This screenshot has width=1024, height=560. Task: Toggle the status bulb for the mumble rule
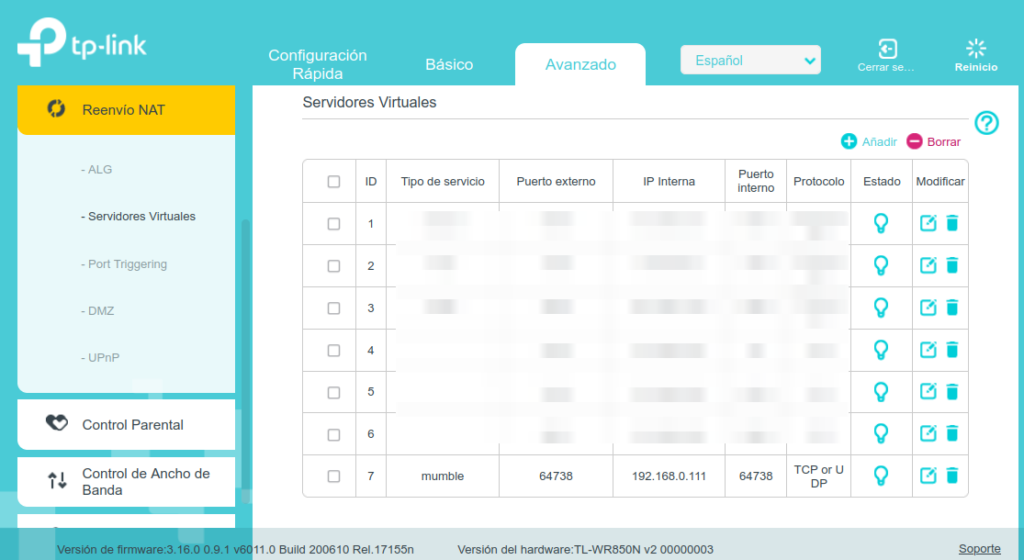click(881, 476)
